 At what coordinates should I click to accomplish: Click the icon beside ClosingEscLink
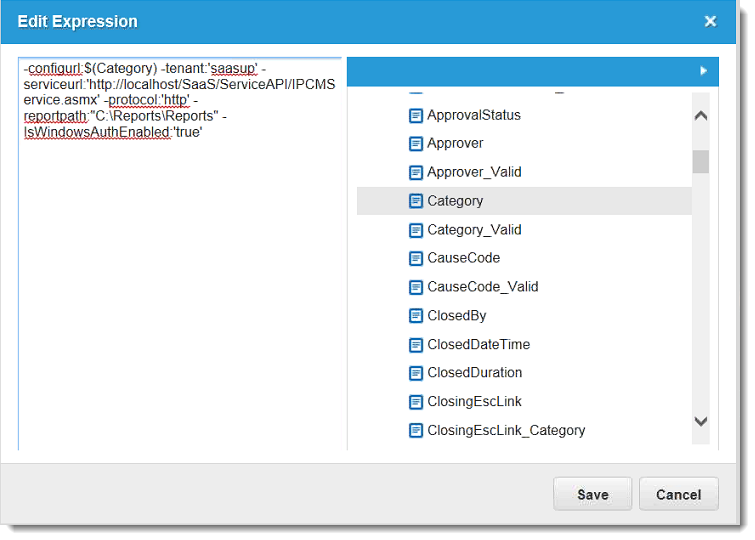tap(416, 402)
